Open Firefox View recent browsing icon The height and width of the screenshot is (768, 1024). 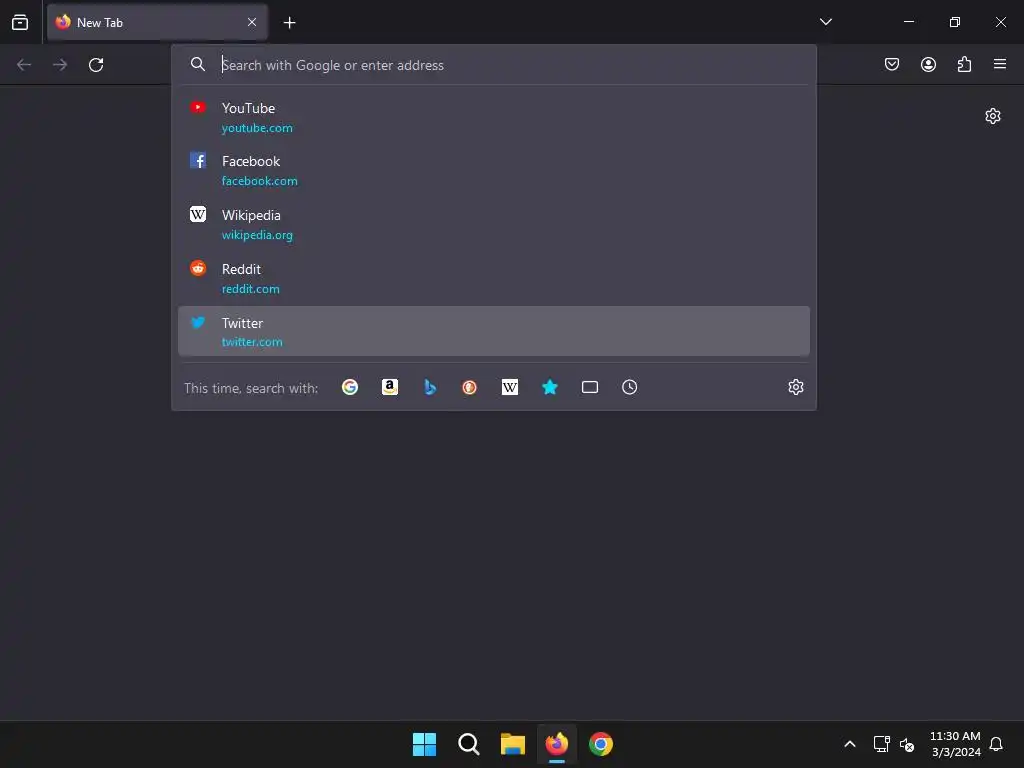(20, 22)
